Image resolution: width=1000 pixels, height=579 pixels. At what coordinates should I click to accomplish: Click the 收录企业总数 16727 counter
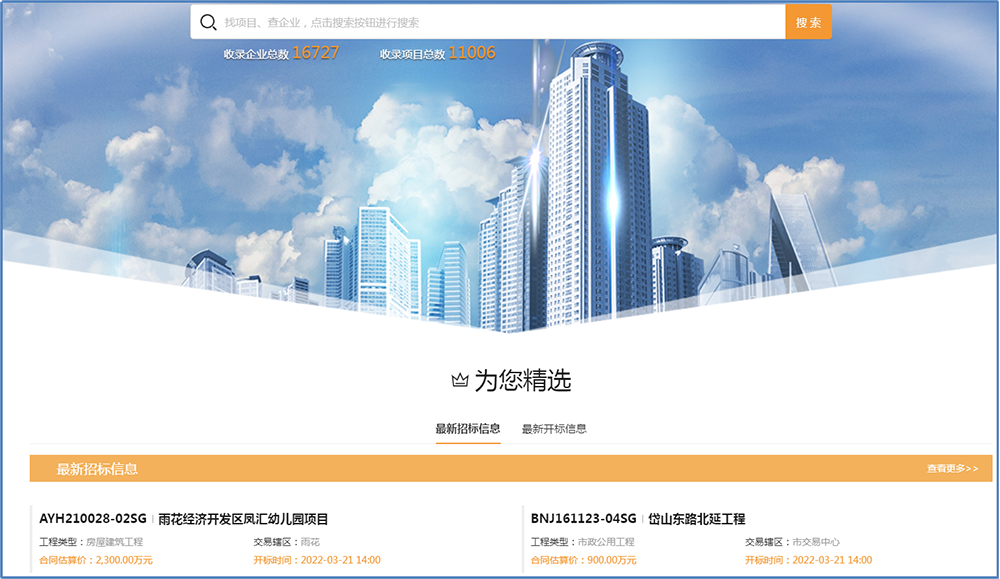point(281,54)
